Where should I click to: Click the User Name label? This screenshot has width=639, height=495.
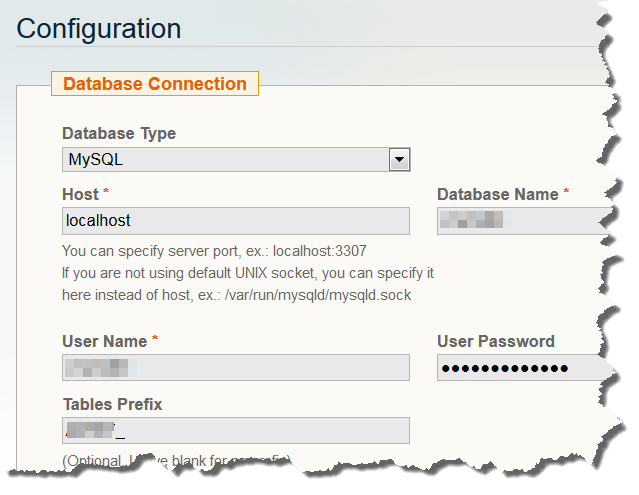[104, 341]
